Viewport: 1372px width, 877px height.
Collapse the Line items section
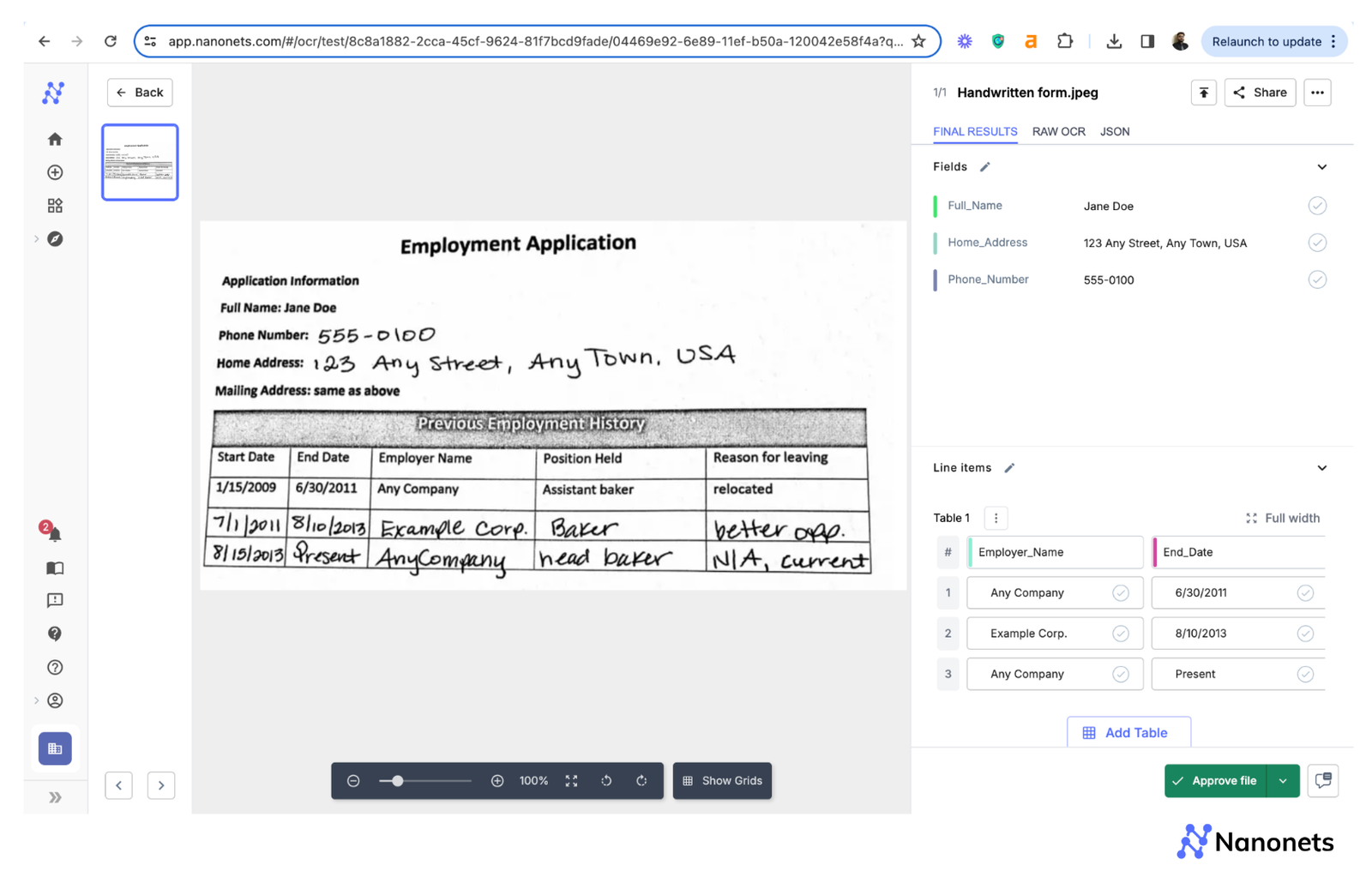point(1321,467)
